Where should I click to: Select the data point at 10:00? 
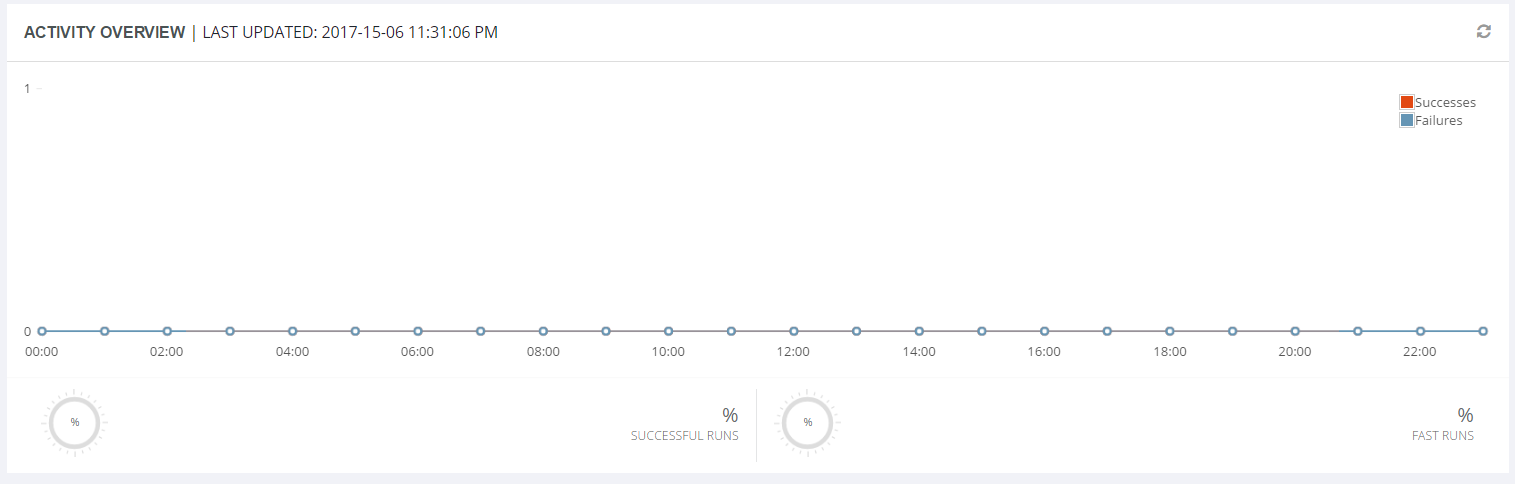tap(668, 331)
